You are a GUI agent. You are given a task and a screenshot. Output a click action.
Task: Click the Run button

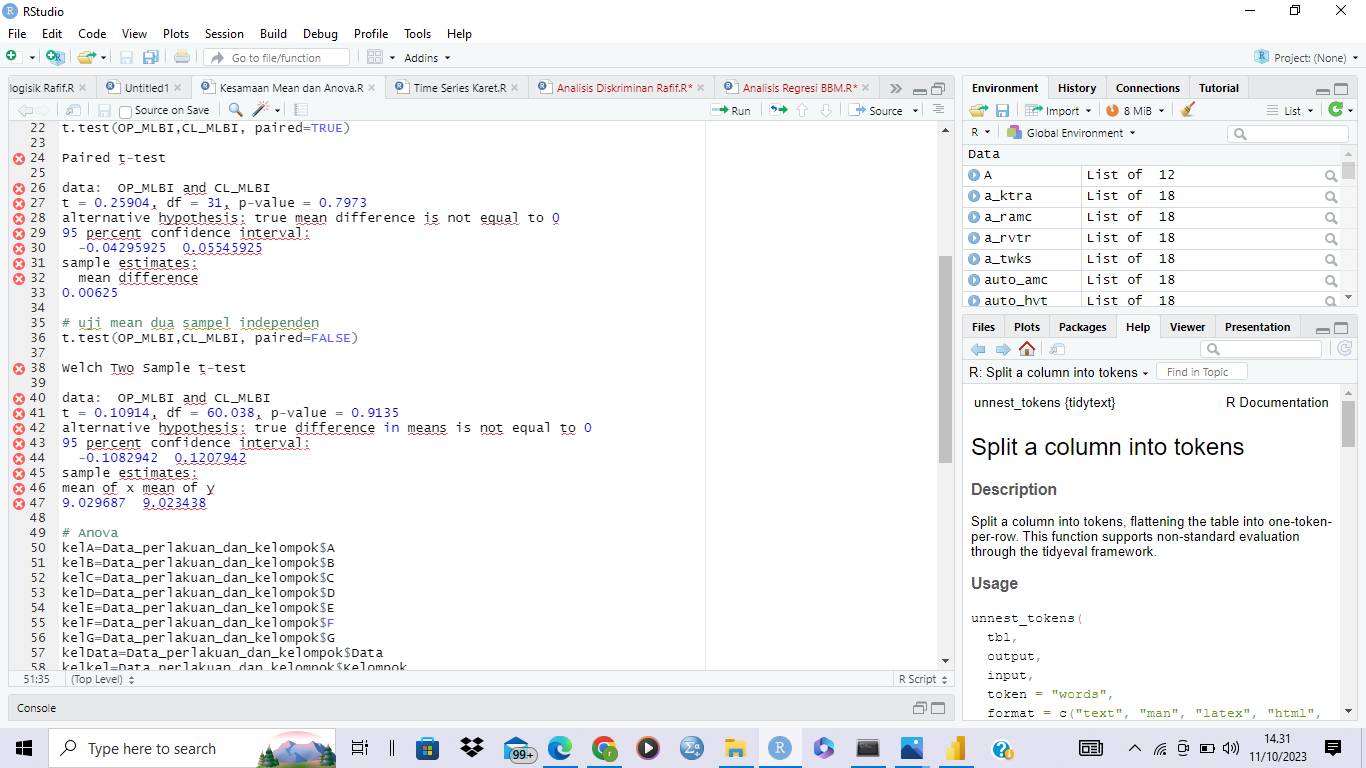[731, 110]
